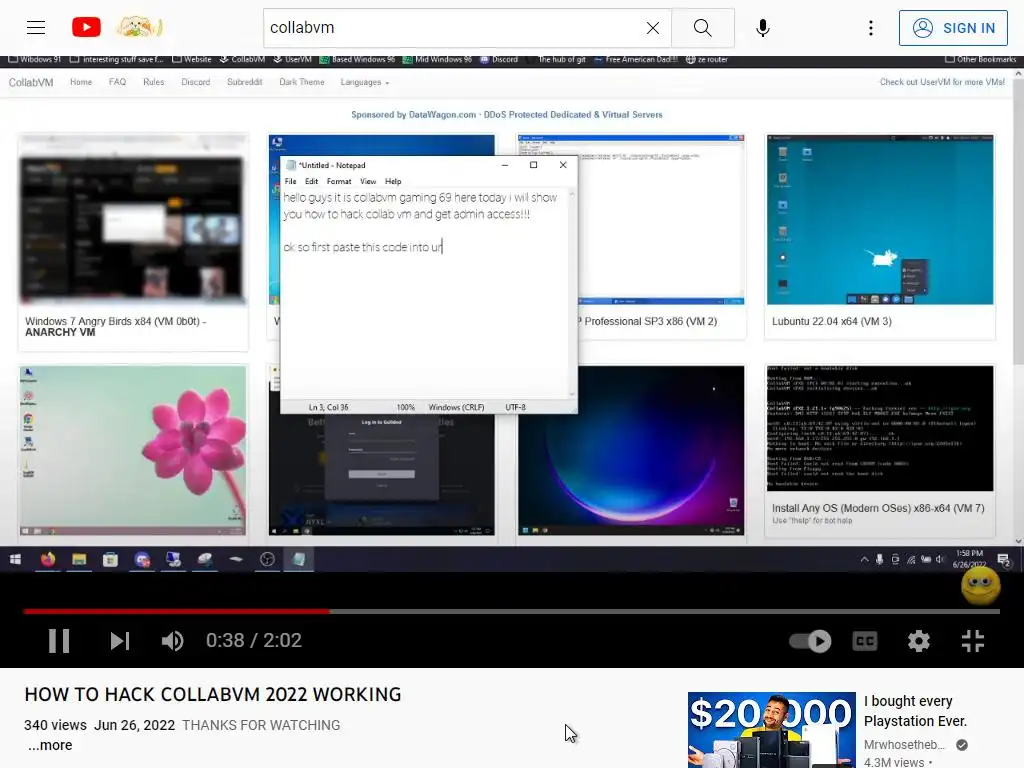Viewport: 1024px width, 768px height.
Task: Click the tray volume speaker icon
Action: [x=940, y=560]
